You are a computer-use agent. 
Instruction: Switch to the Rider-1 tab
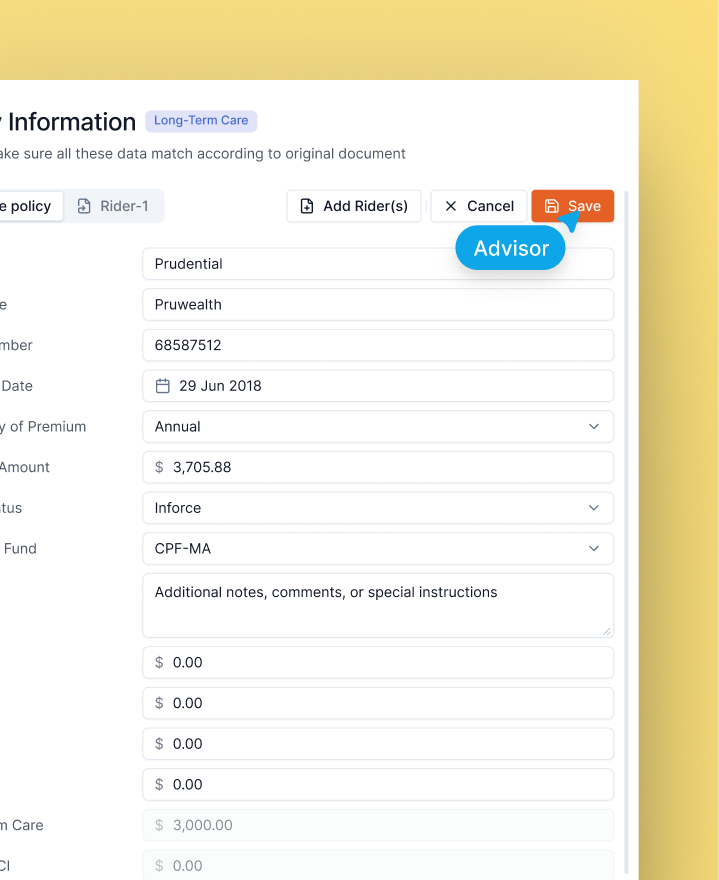pos(113,206)
